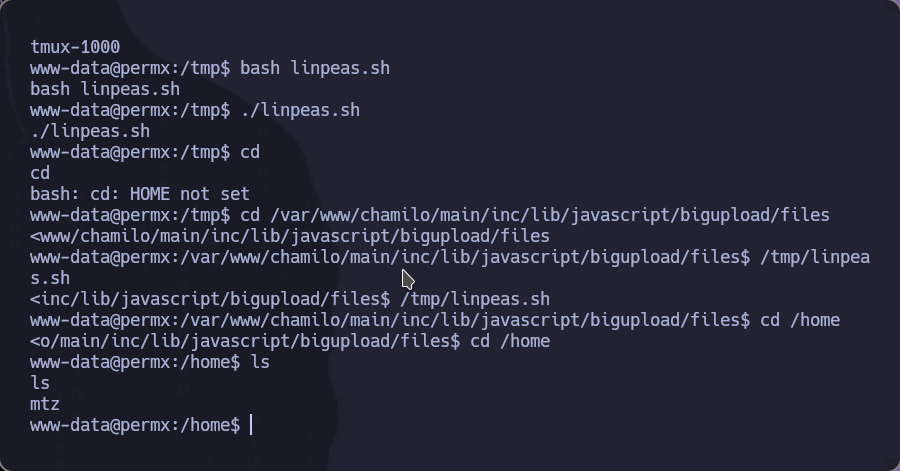Click the wrapped 's.sh' text fragment

coord(51,278)
